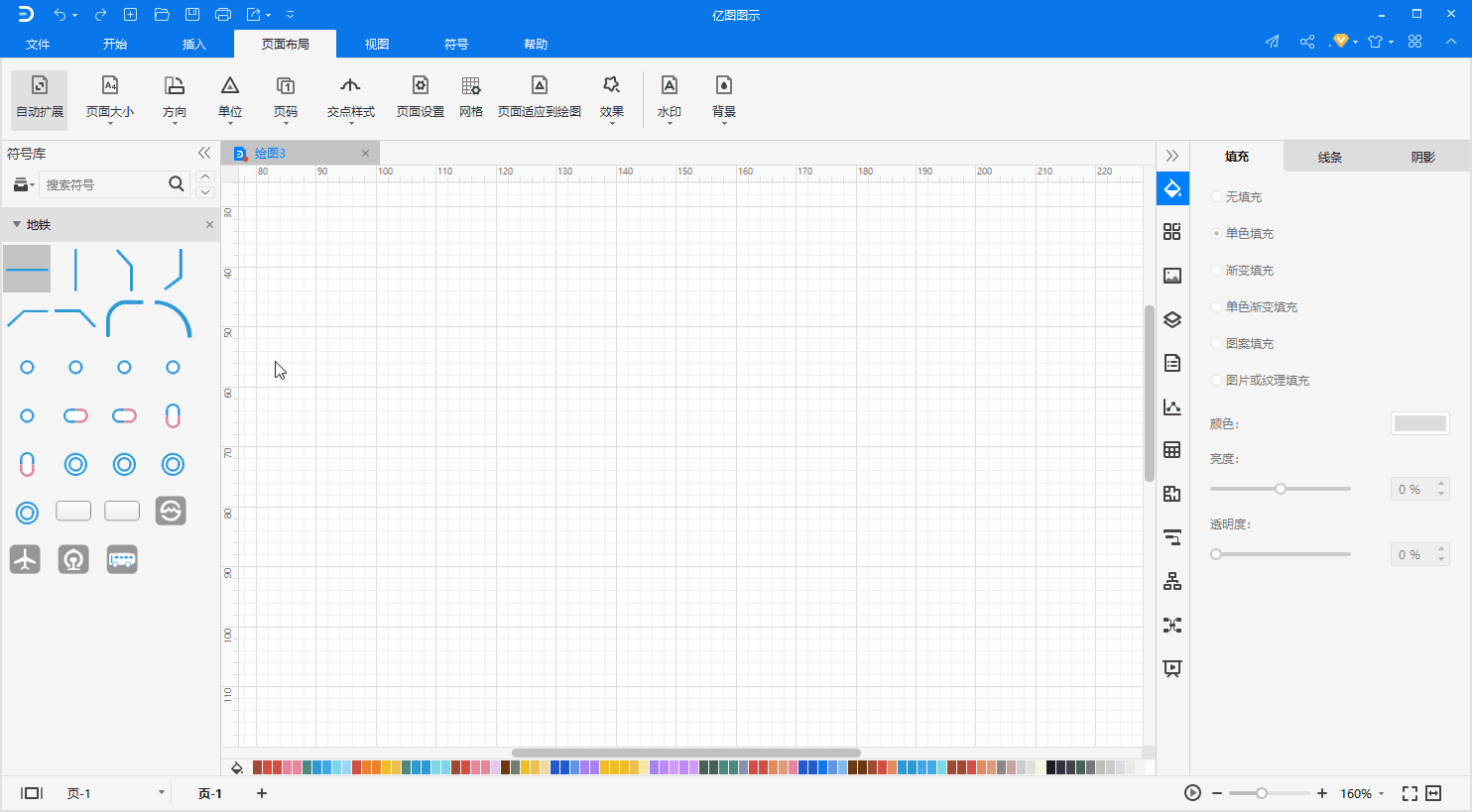Click the Orientation (方向) icon
This screenshot has height=812, width=1472.
(x=175, y=99)
